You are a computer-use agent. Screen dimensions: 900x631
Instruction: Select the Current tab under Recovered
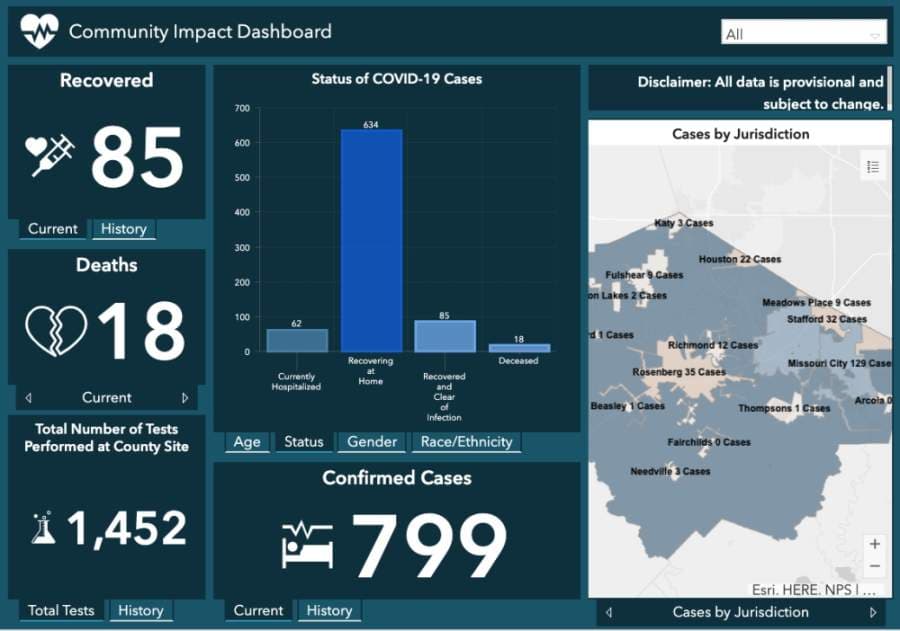pos(53,229)
